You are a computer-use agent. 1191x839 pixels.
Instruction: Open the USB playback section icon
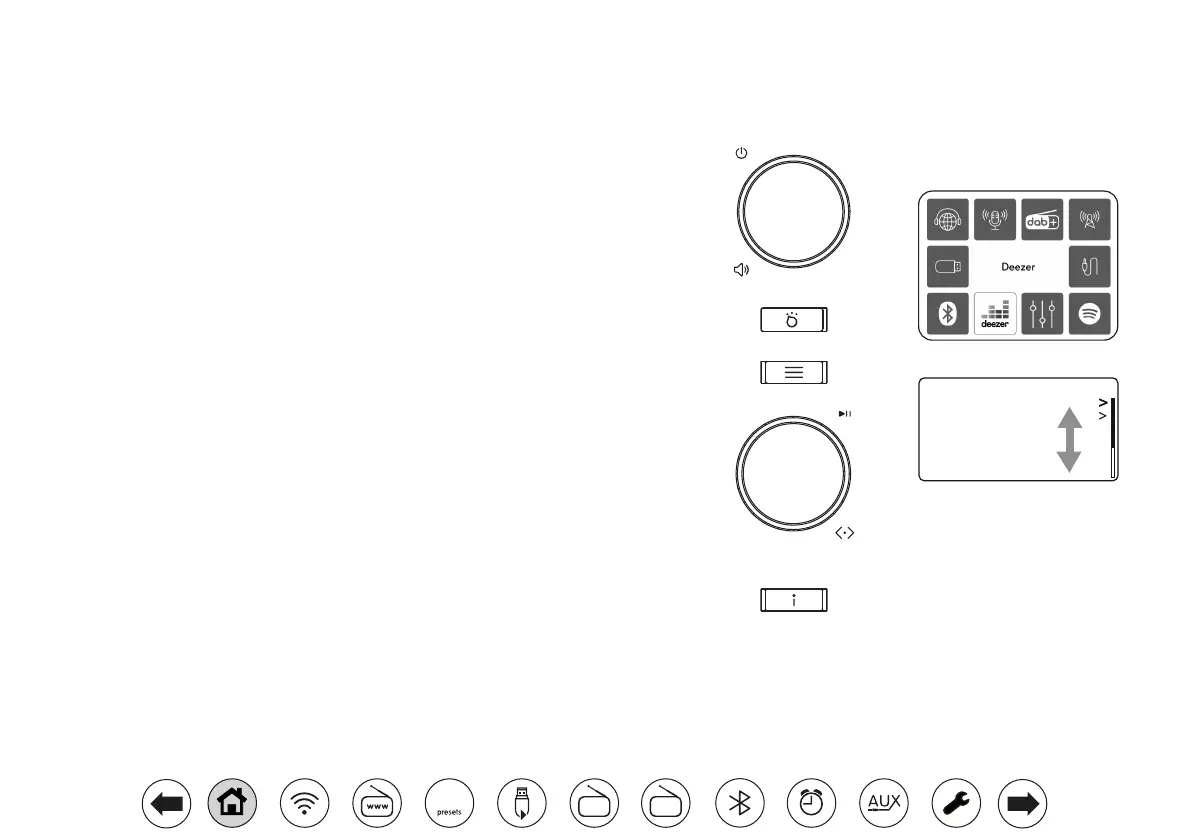coord(522,803)
